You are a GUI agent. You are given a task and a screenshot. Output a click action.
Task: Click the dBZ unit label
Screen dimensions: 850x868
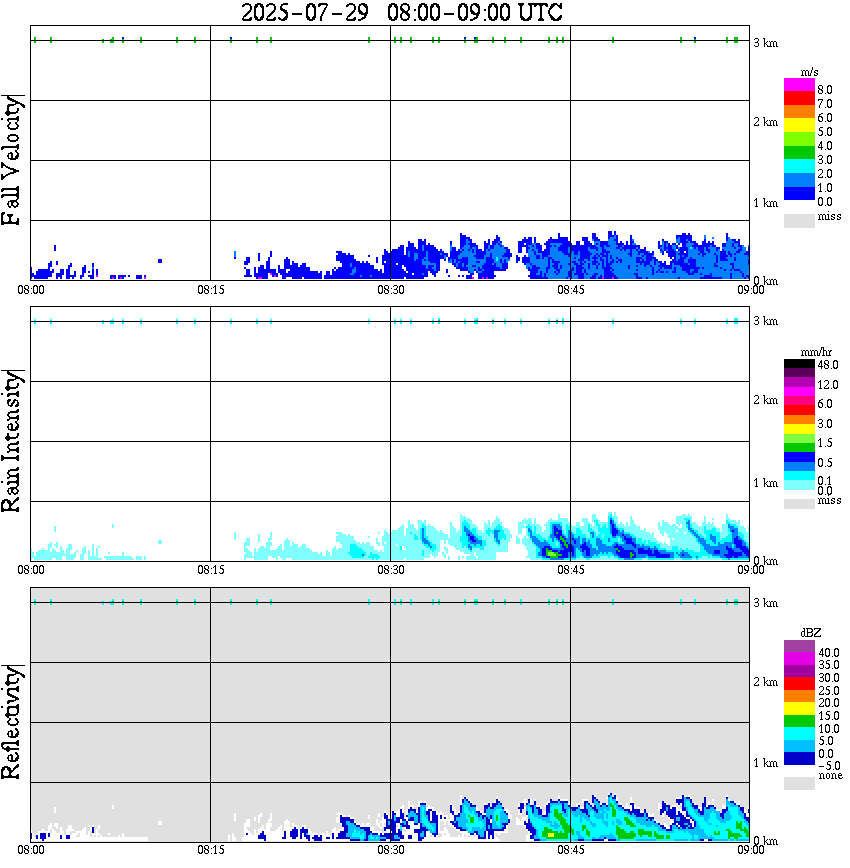point(811,633)
